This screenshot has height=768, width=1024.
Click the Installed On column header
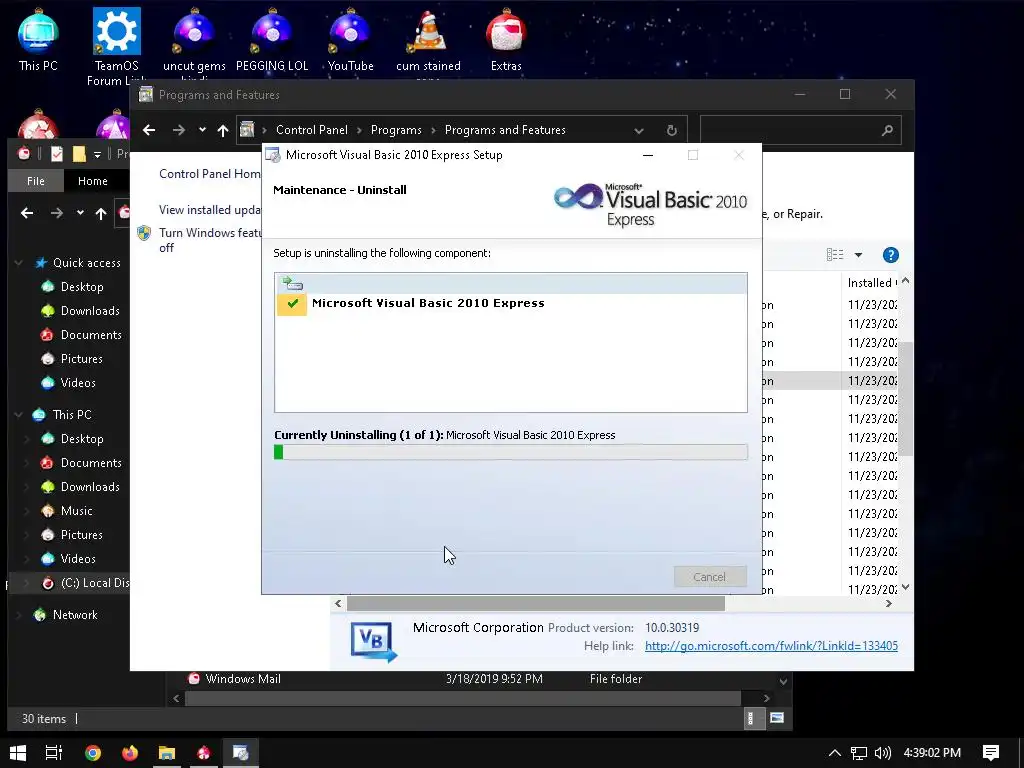[872, 283]
